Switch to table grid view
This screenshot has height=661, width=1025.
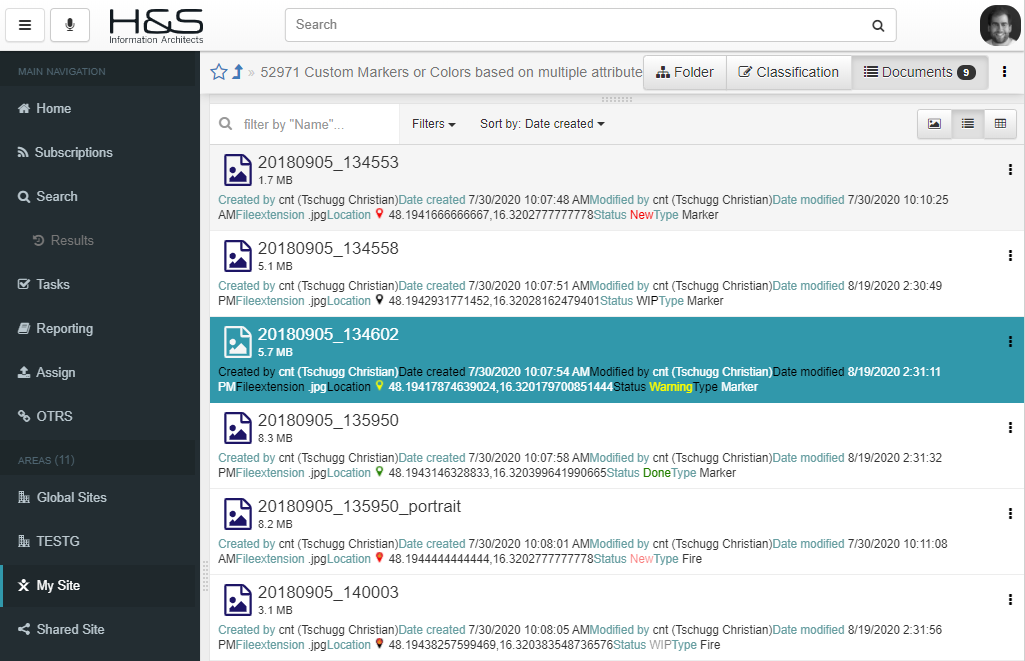click(1000, 124)
